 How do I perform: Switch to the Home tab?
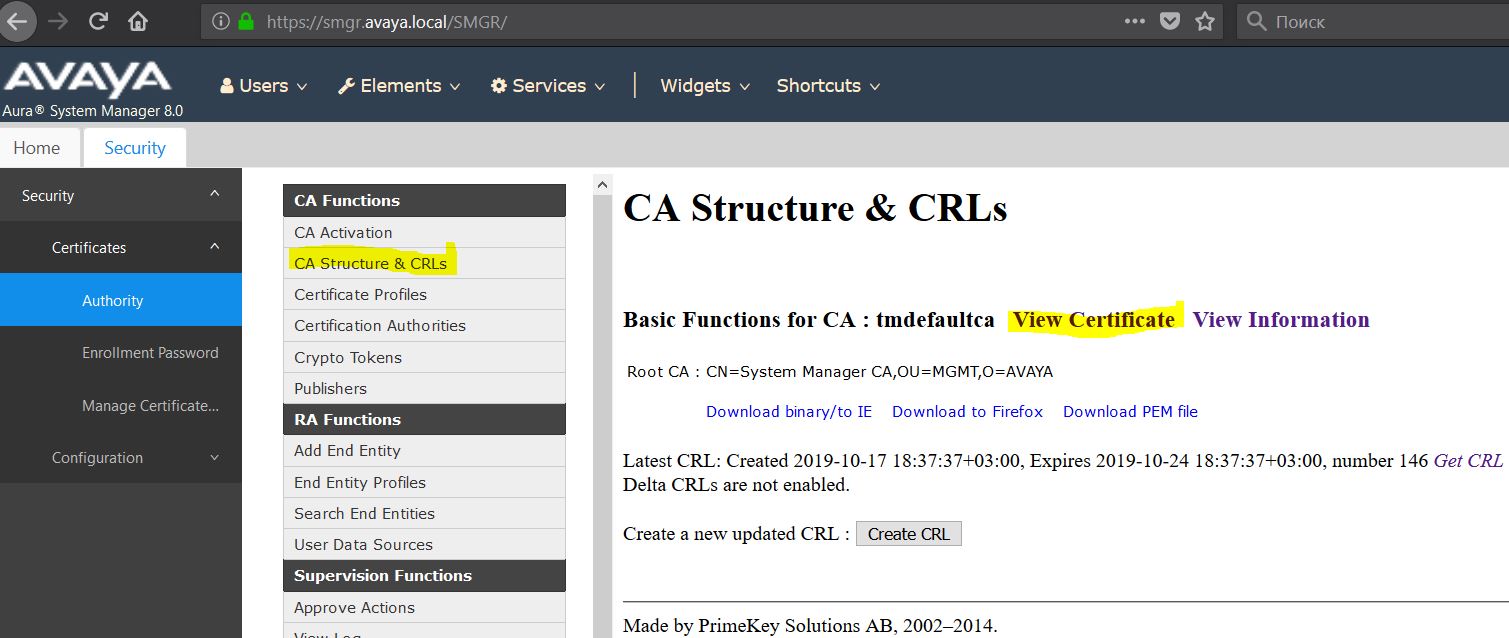click(x=37, y=148)
